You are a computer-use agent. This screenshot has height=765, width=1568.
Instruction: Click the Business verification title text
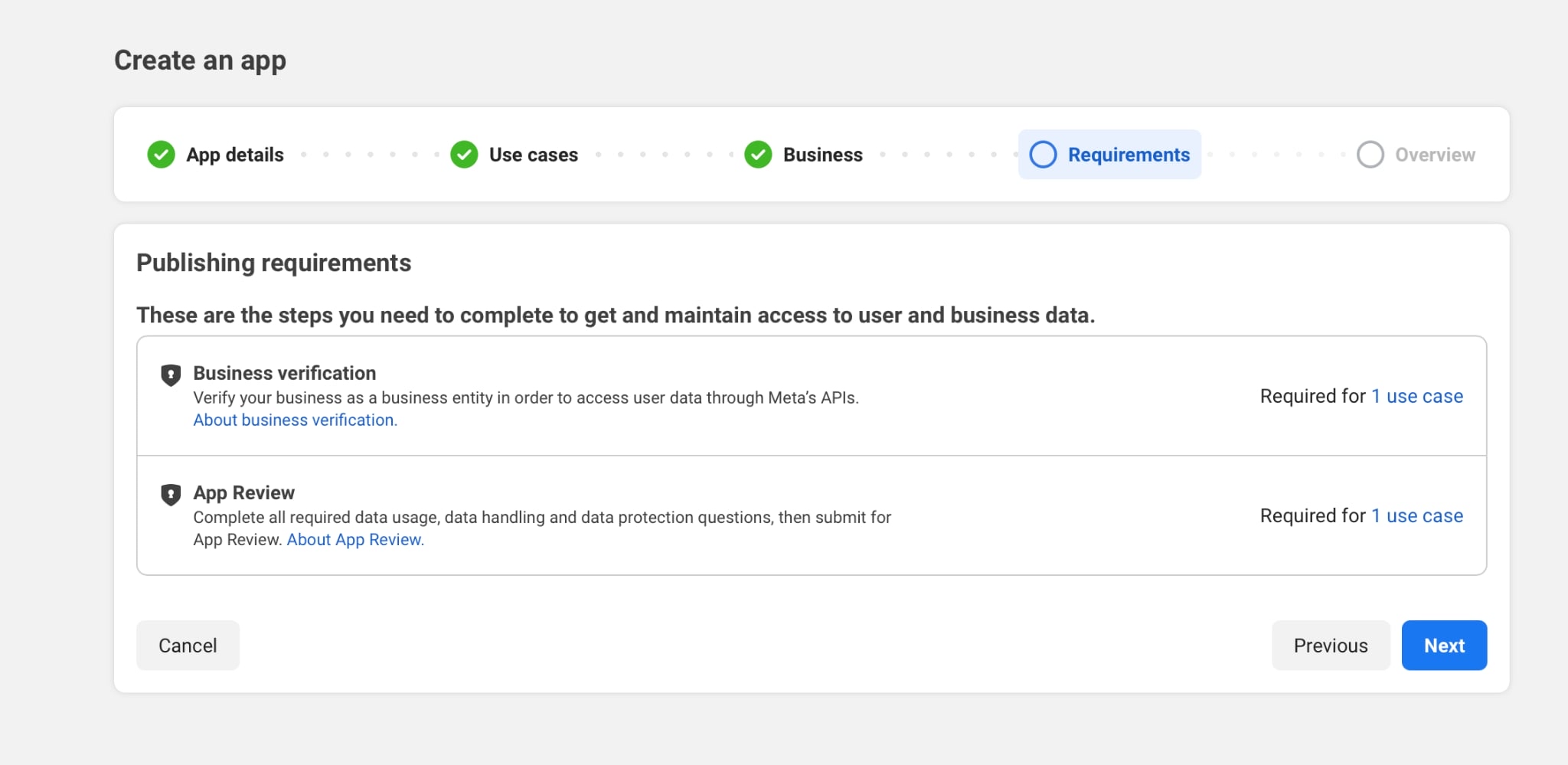284,373
